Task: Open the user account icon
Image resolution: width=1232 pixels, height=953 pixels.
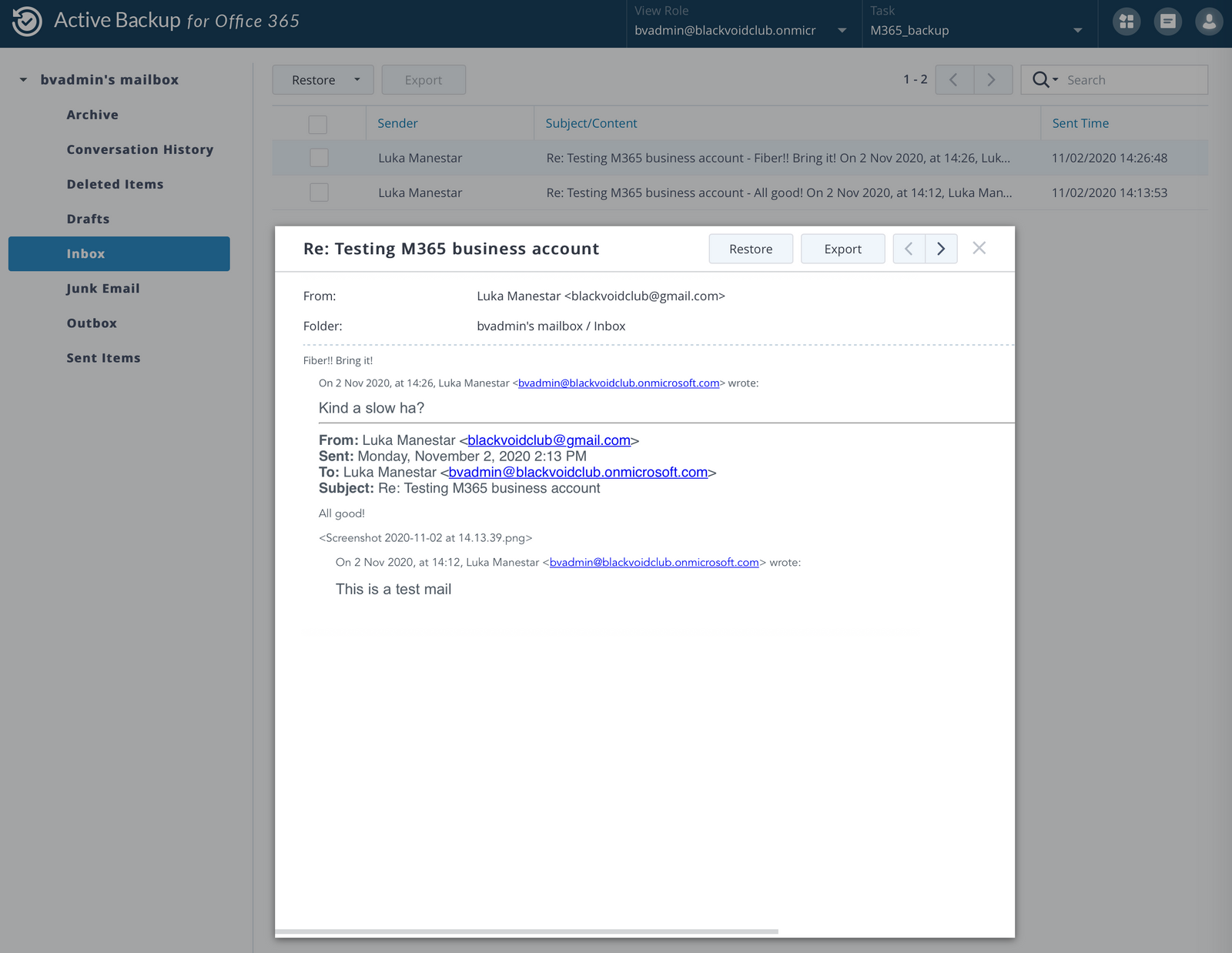Action: click(x=1209, y=22)
